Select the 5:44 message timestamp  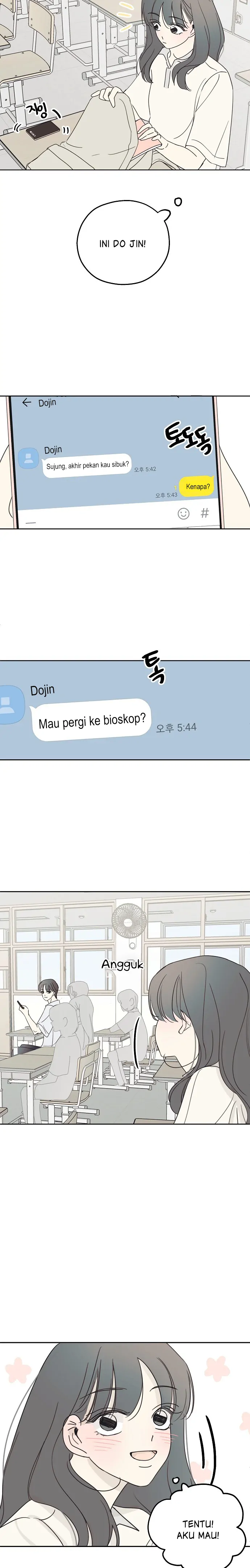coord(176,727)
